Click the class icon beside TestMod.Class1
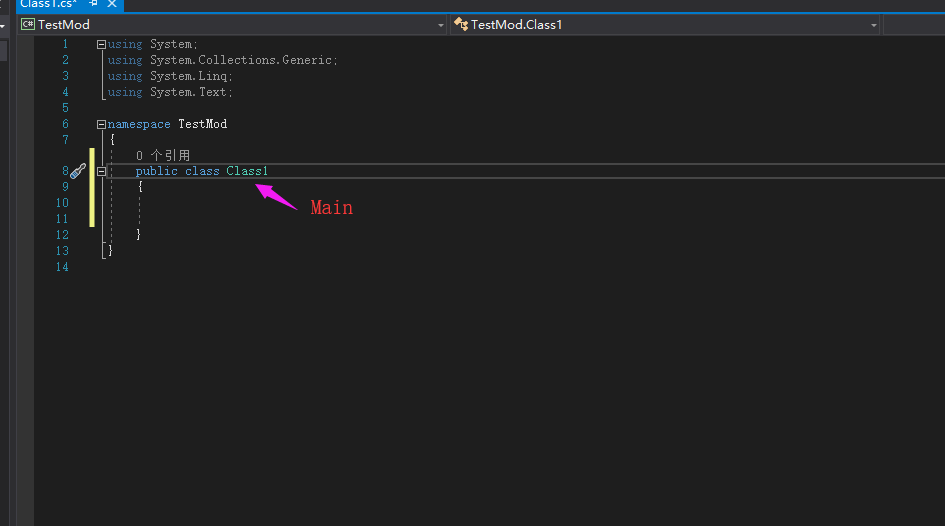This screenshot has height=526, width=945. tap(461, 25)
